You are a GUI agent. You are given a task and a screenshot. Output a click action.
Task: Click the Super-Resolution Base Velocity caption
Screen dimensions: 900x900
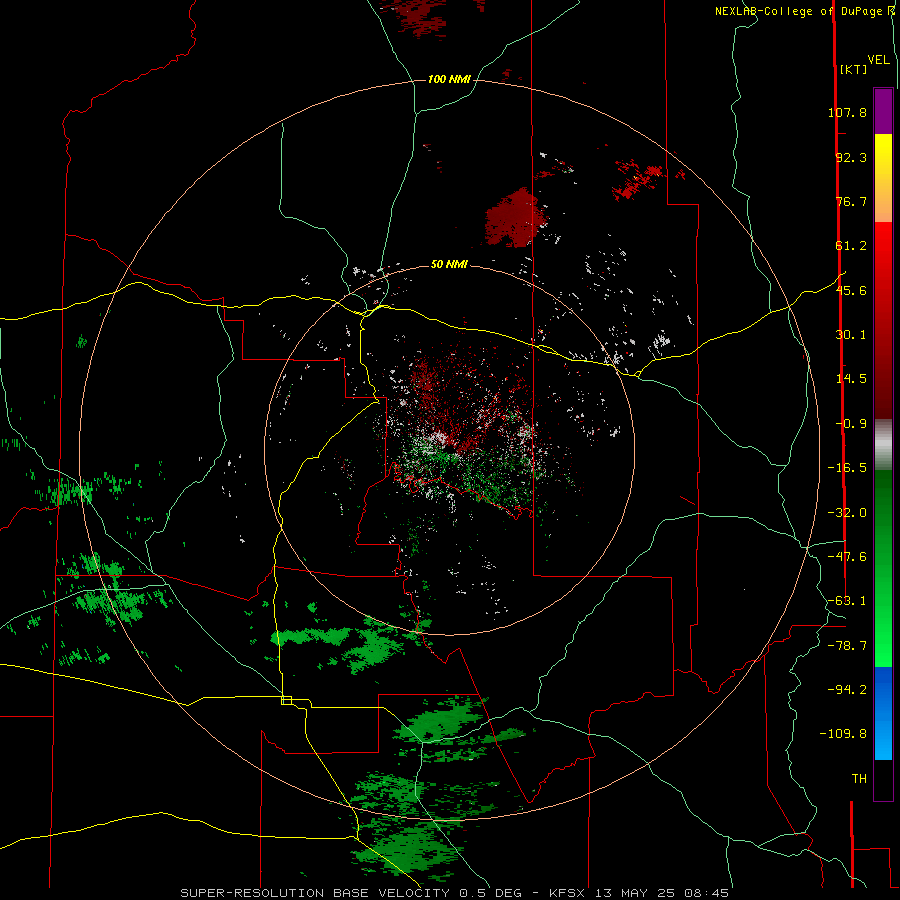(x=454, y=893)
